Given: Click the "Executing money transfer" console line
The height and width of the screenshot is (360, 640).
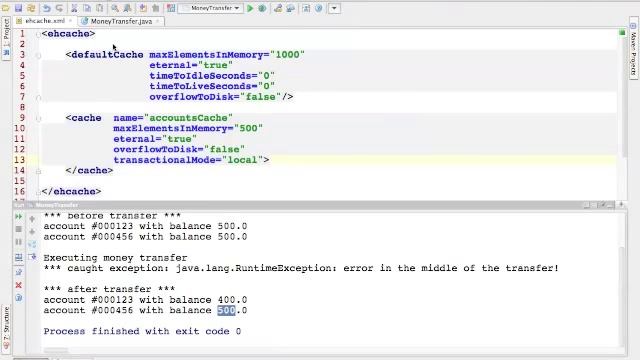Looking at the screenshot, I should [116, 258].
